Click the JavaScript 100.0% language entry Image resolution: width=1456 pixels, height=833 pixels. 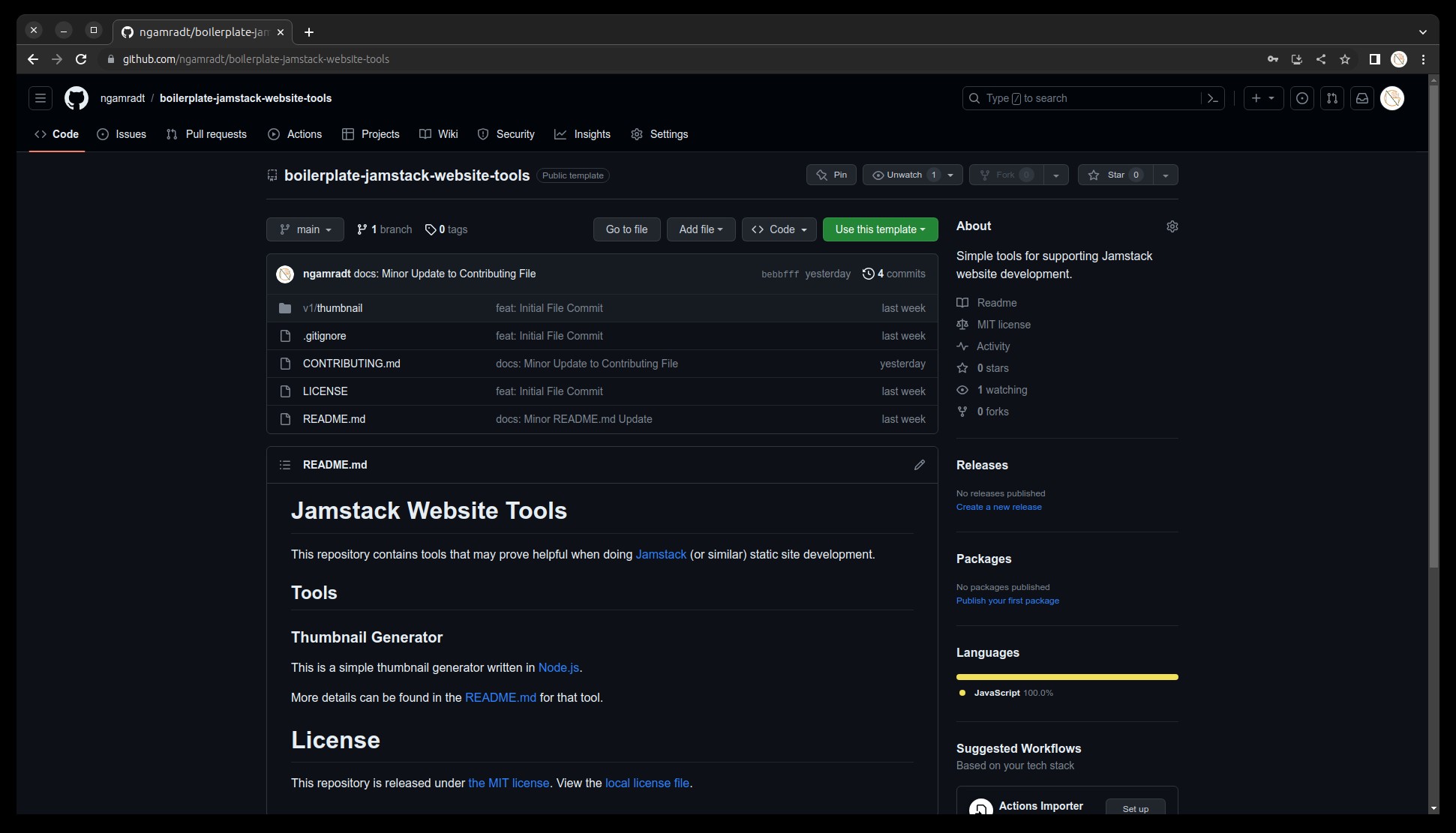[1006, 694]
